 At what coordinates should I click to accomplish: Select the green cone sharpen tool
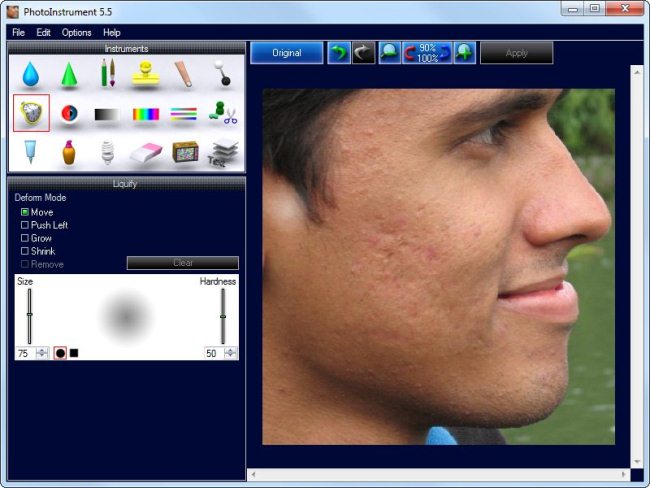coord(69,75)
